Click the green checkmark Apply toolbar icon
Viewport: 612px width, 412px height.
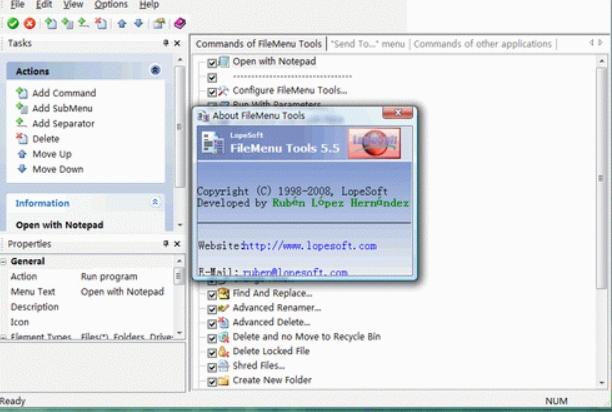tap(13, 23)
